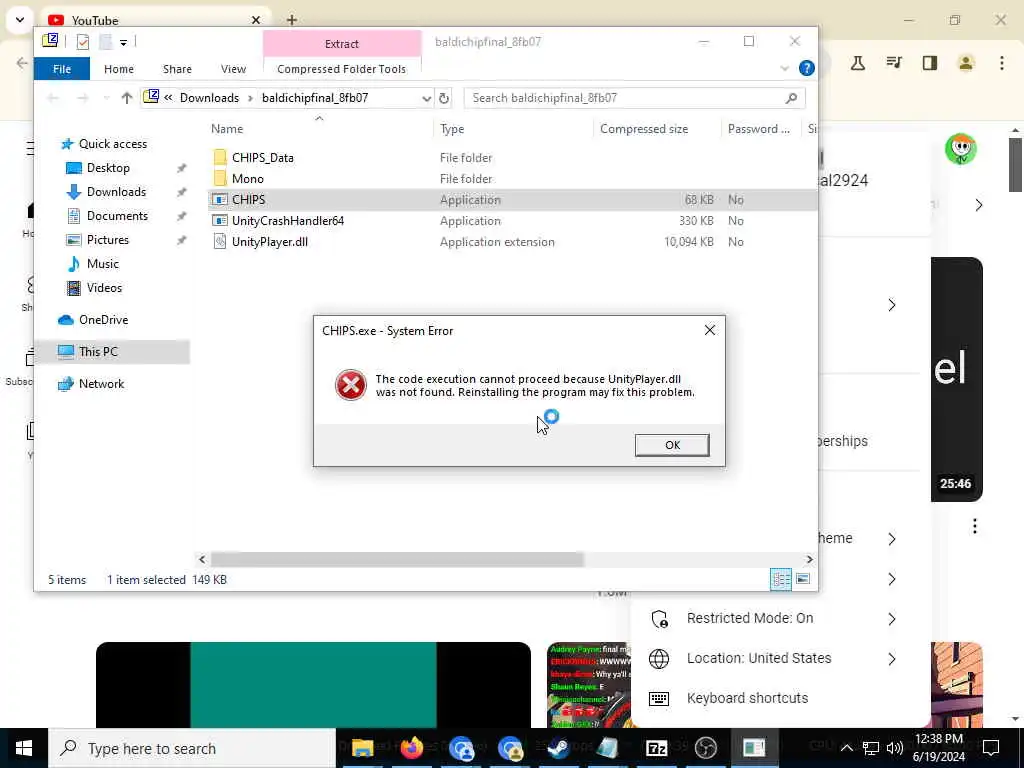The width and height of the screenshot is (1024, 768).
Task: Sort by Compressed size column header
Action: click(x=644, y=129)
